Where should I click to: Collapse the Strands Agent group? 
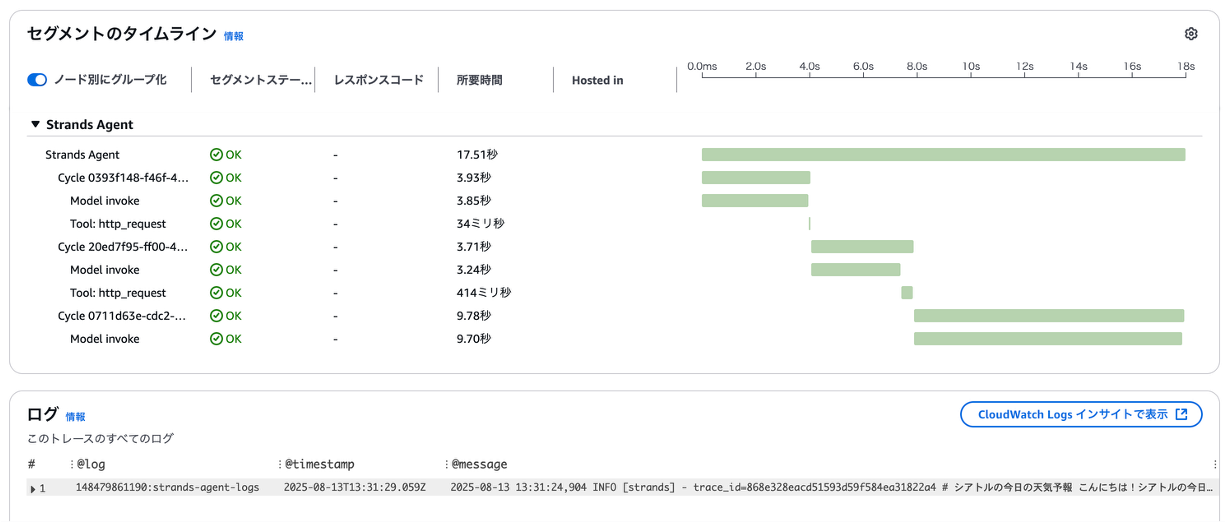36,125
